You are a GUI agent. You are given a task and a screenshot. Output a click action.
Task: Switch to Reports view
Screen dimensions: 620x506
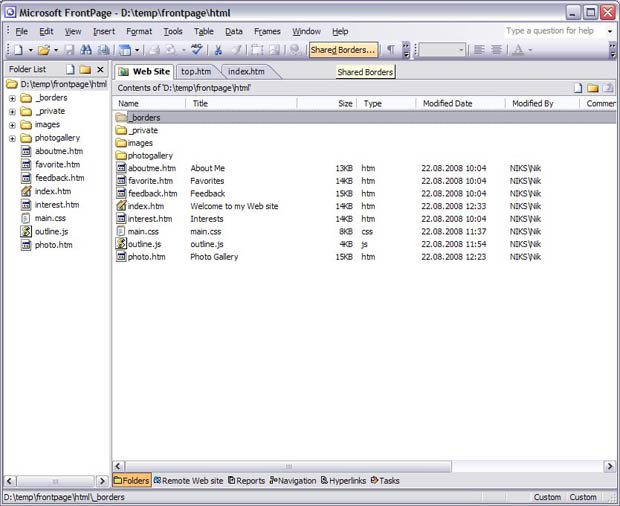(246, 480)
